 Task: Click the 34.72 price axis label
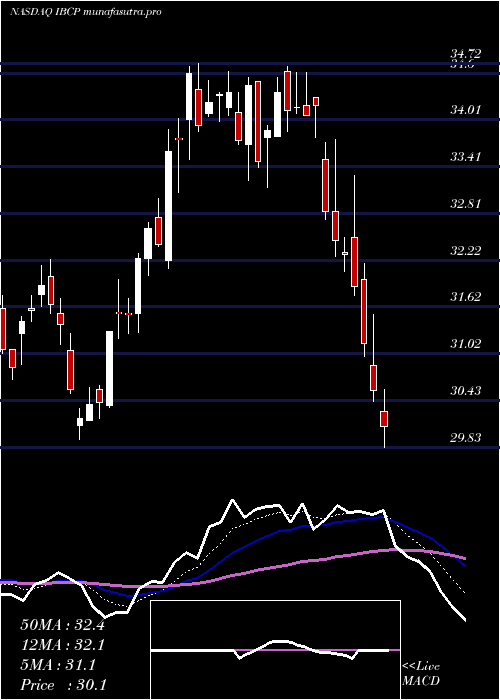[x=465, y=54]
